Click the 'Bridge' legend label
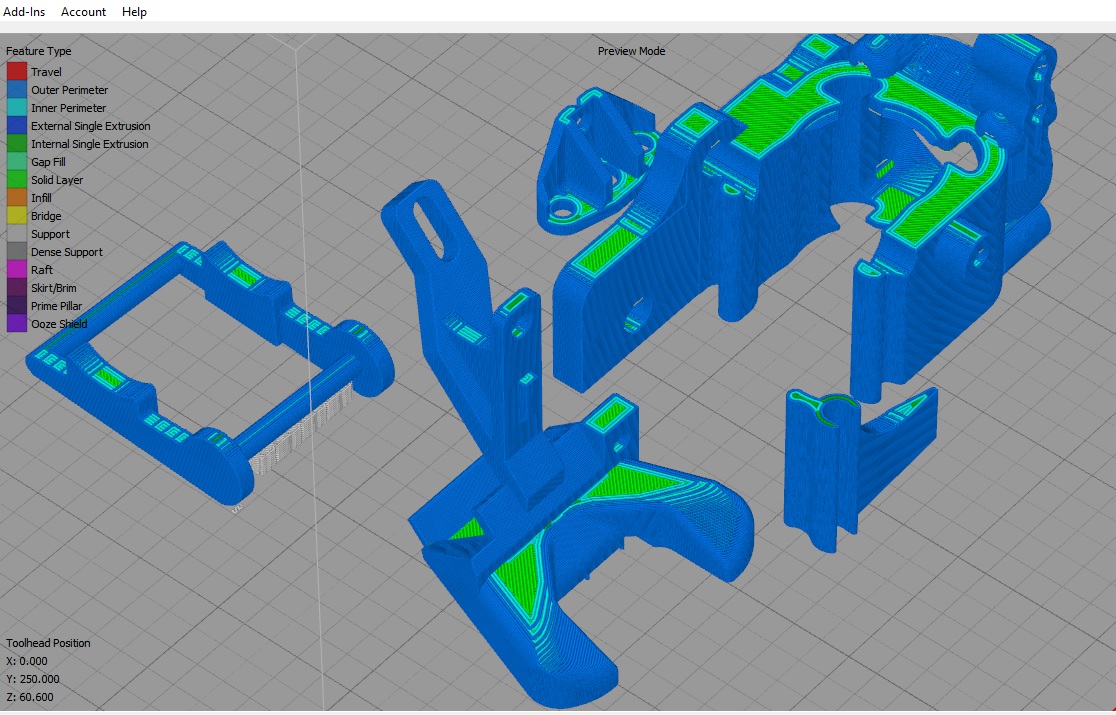The image size is (1116, 715). coord(46,216)
